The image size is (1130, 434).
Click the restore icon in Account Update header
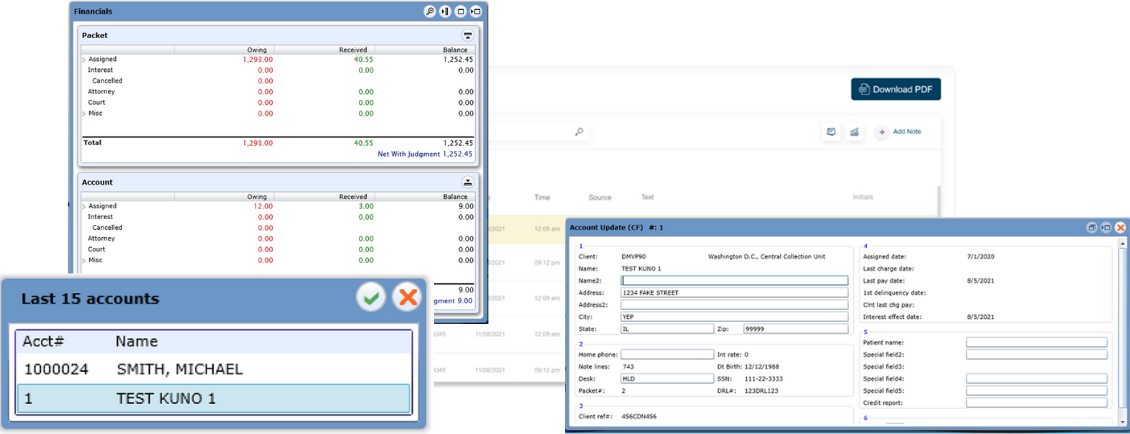click(x=1092, y=228)
